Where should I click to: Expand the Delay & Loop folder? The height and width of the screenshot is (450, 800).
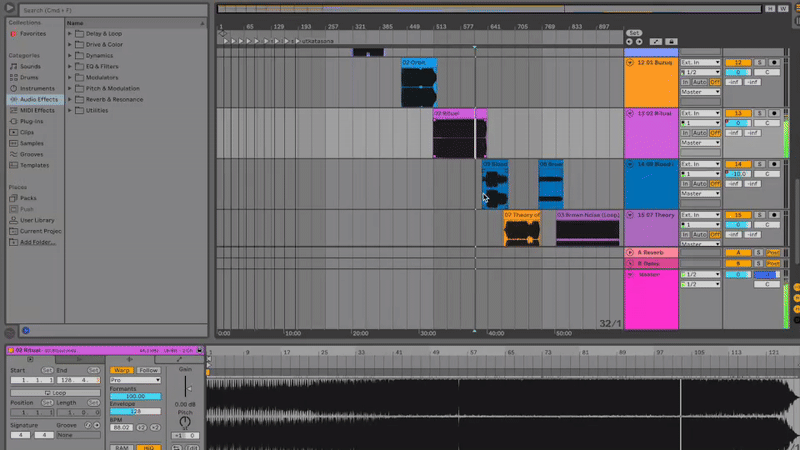point(70,34)
